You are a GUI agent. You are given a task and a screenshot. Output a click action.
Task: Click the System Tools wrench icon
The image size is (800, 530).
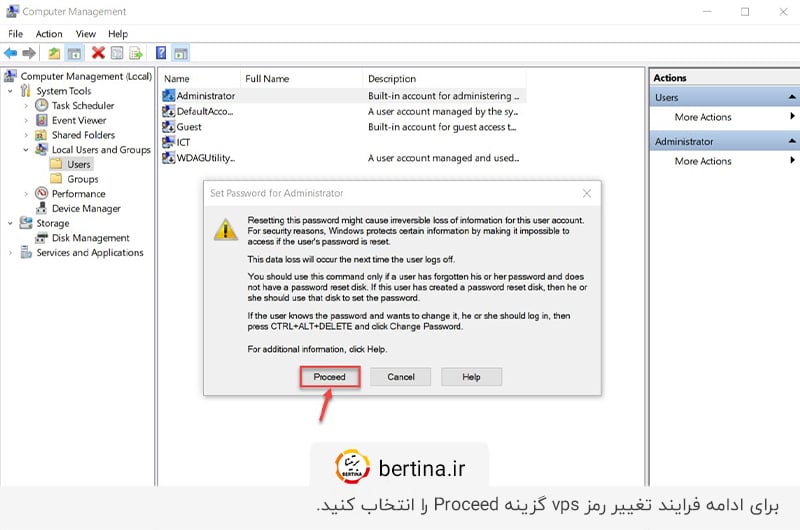[26, 91]
